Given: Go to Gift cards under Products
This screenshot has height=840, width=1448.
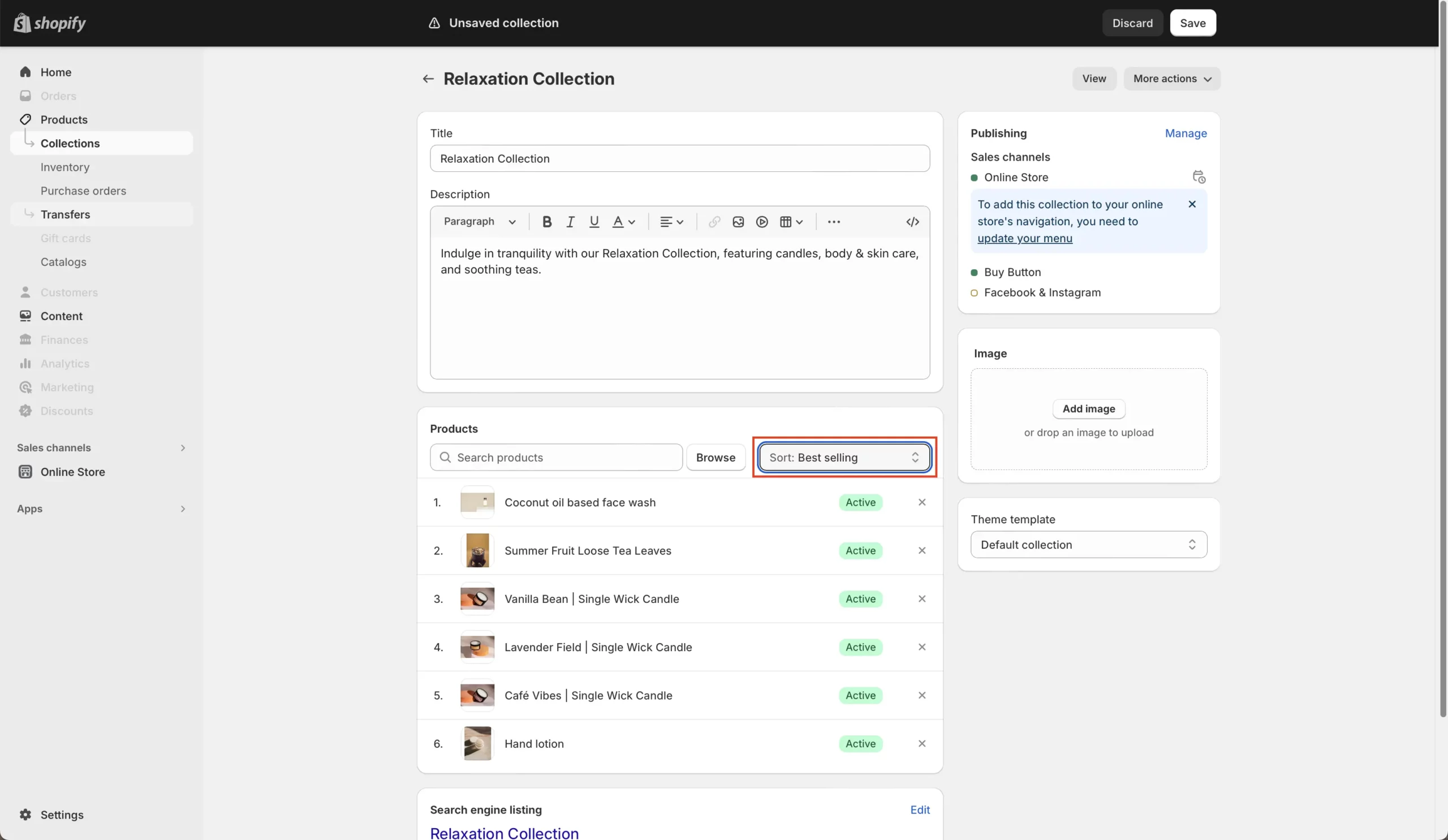Looking at the screenshot, I should (66, 238).
